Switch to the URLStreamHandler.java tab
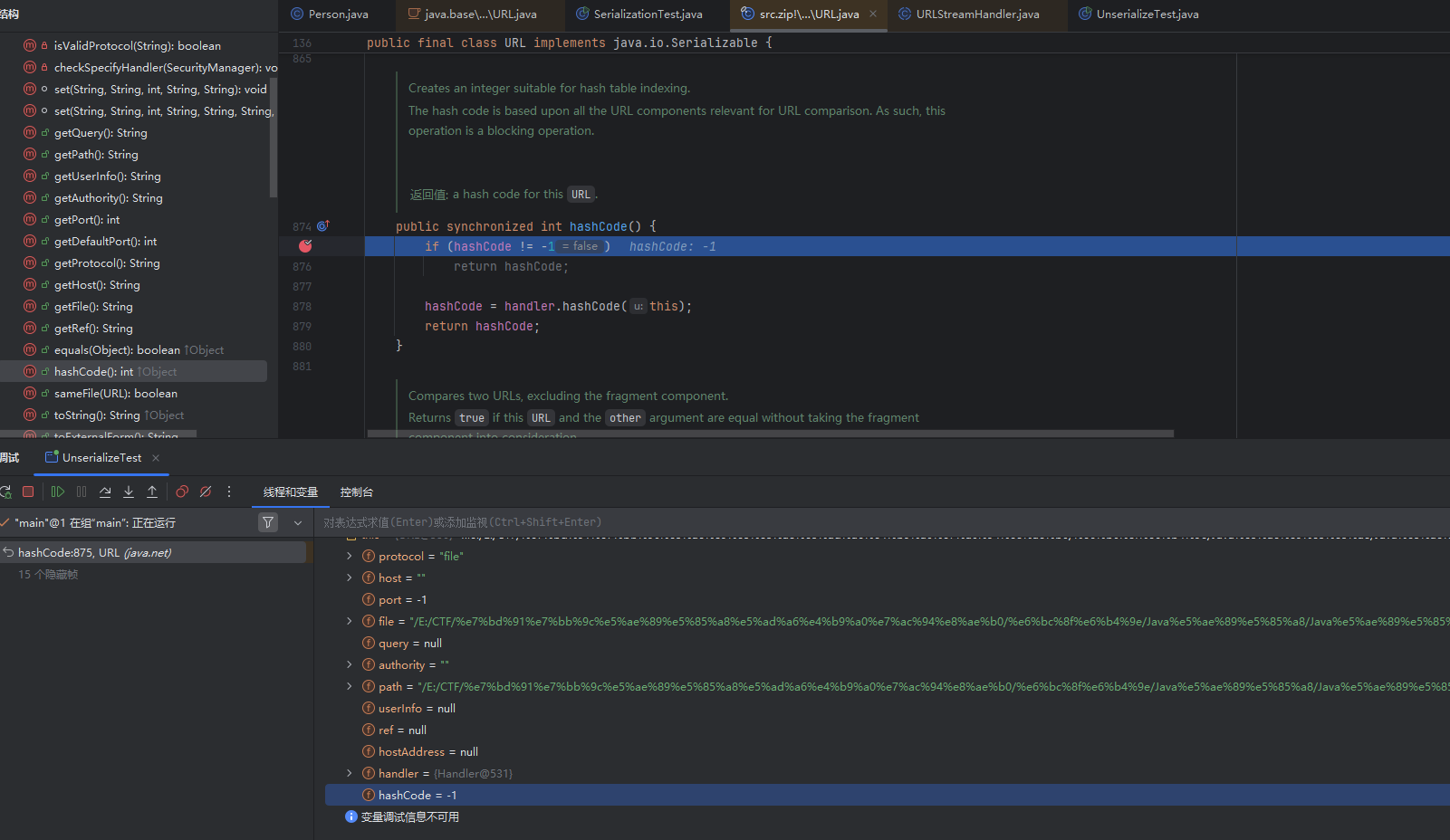The width and height of the screenshot is (1450, 840). pos(977,14)
